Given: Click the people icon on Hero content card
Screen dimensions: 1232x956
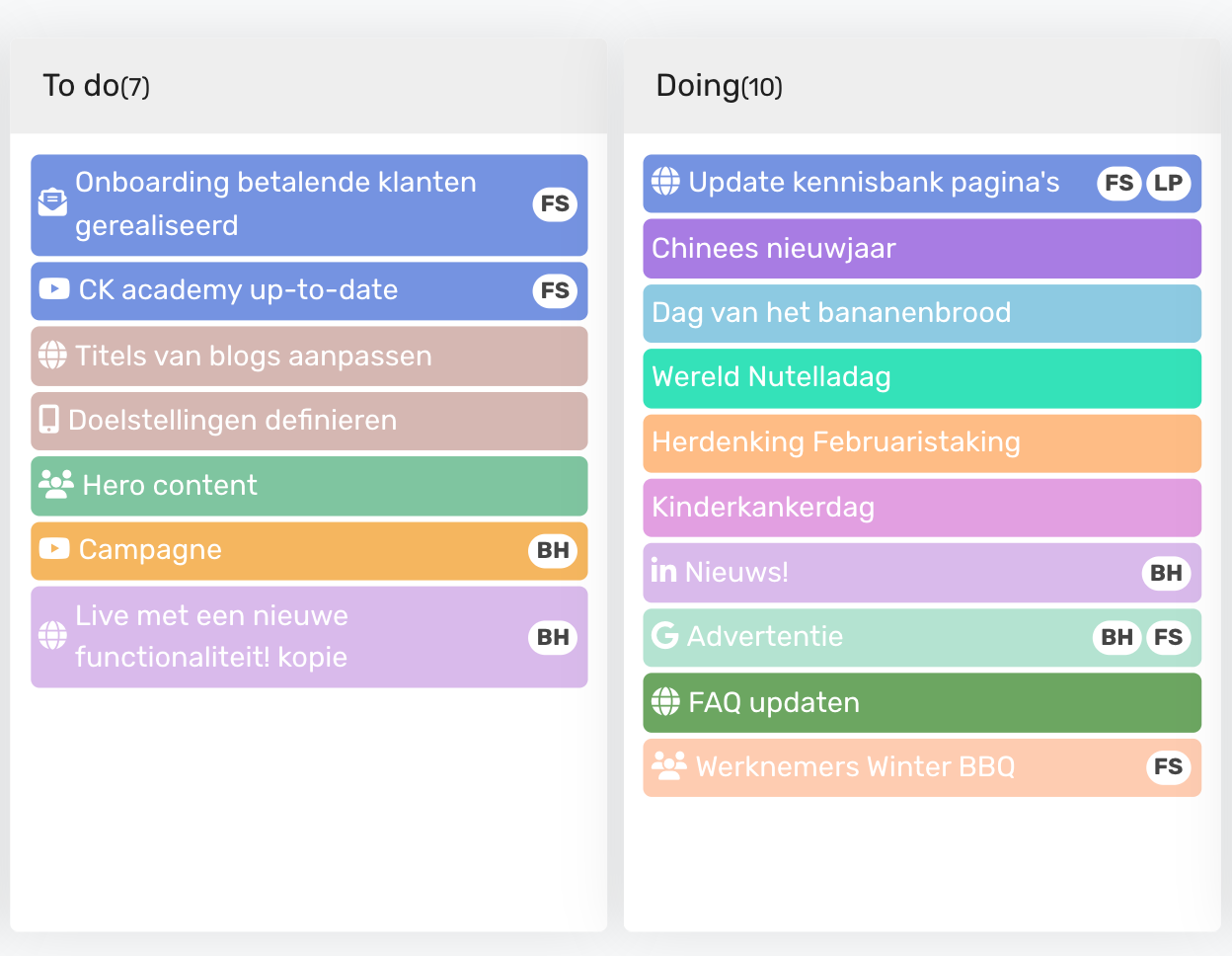Looking at the screenshot, I should pos(56,484).
